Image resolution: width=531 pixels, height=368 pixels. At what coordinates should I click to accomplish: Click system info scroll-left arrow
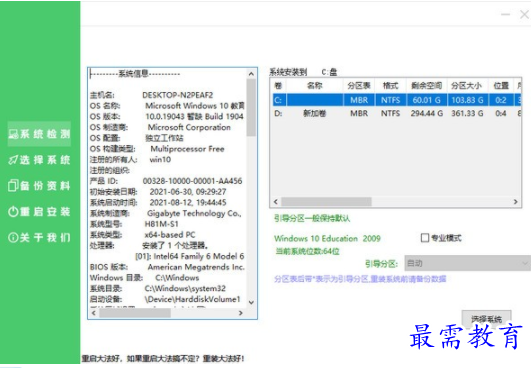point(94,313)
